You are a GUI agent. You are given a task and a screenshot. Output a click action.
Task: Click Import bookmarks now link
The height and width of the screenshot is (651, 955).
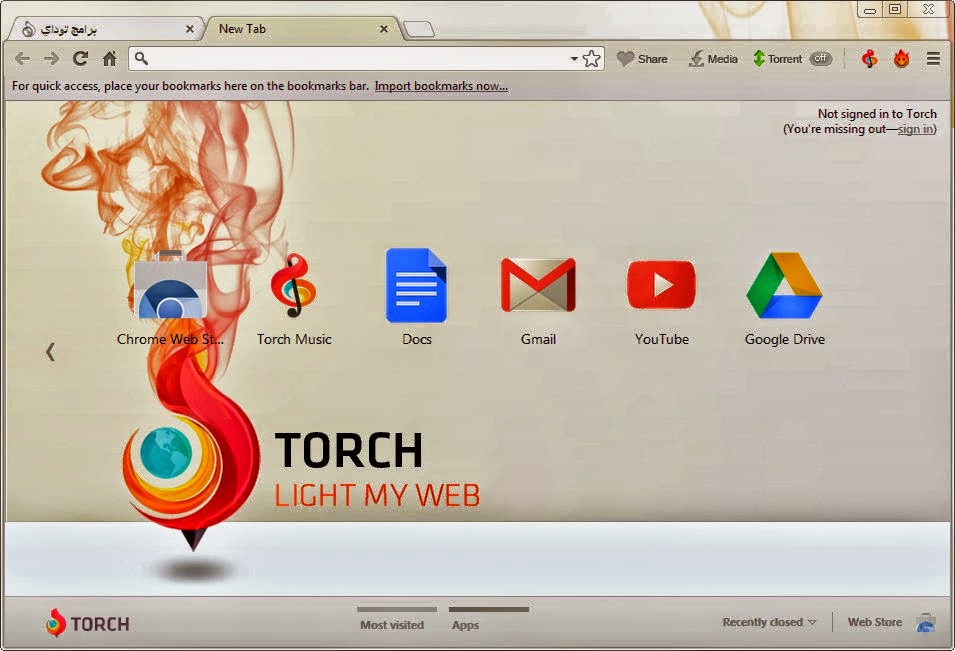[x=441, y=86]
